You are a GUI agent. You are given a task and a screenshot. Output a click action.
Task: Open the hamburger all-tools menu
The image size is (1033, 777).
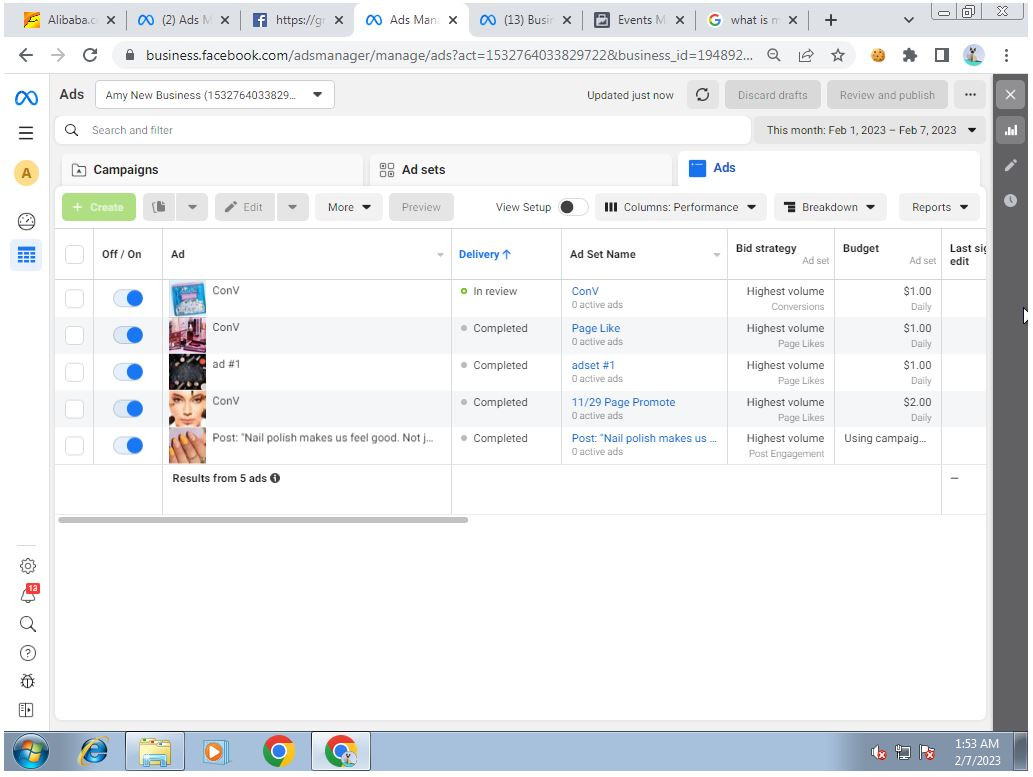click(x=26, y=133)
